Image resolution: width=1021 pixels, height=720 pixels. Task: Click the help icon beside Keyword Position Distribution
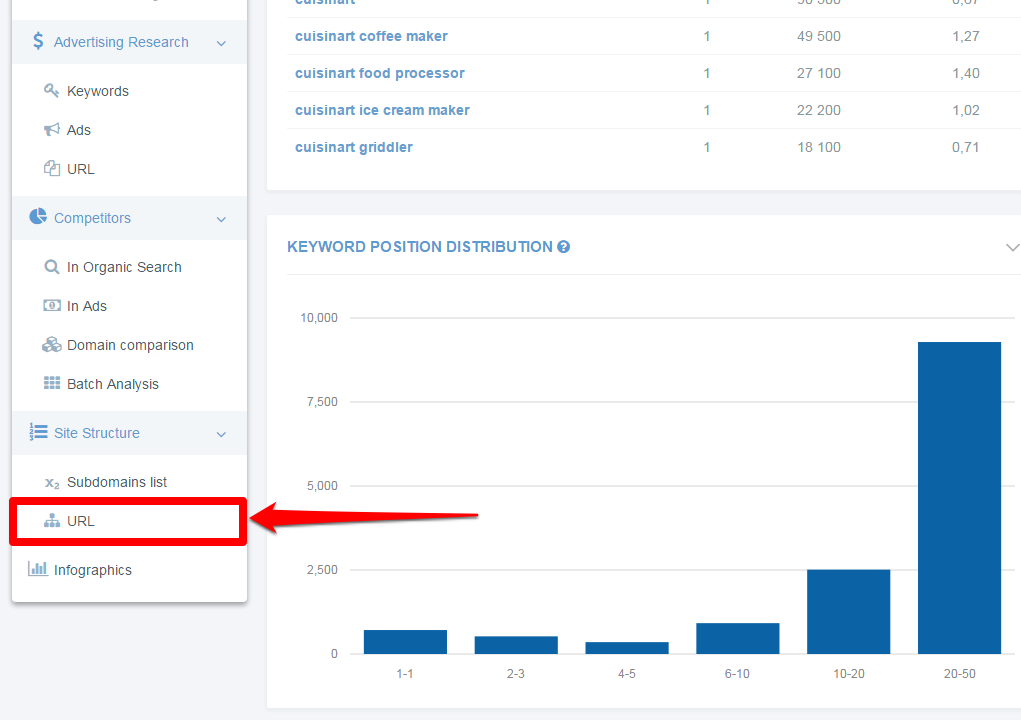point(565,247)
